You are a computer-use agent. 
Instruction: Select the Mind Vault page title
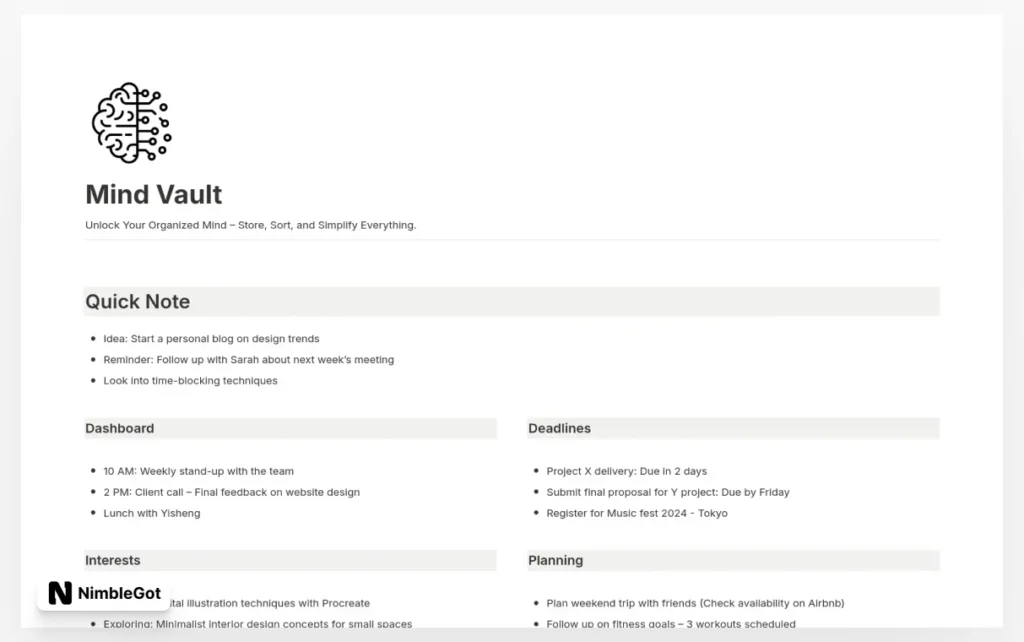[x=153, y=195]
